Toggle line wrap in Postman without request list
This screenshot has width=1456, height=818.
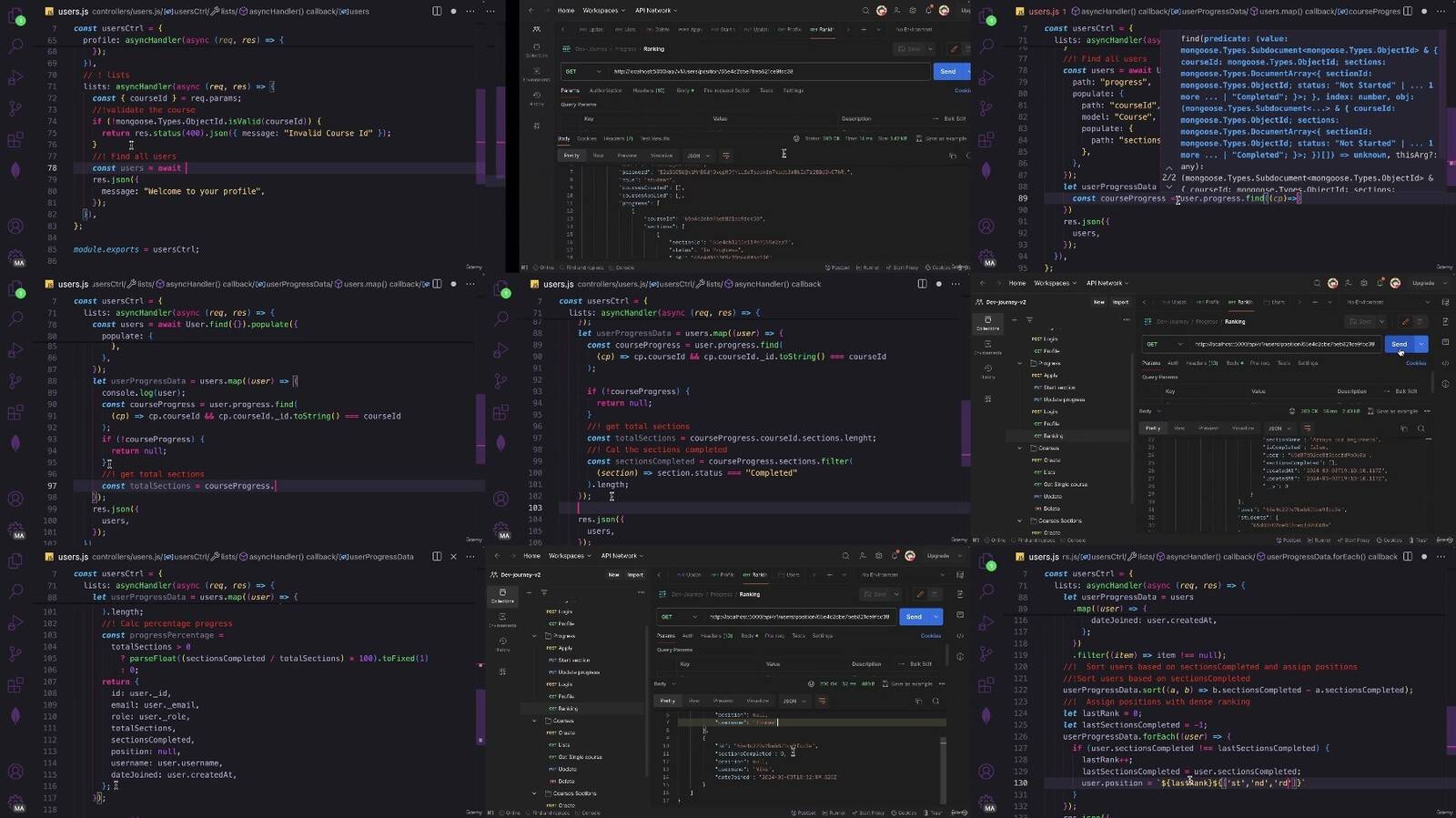pyautogui.click(x=725, y=156)
